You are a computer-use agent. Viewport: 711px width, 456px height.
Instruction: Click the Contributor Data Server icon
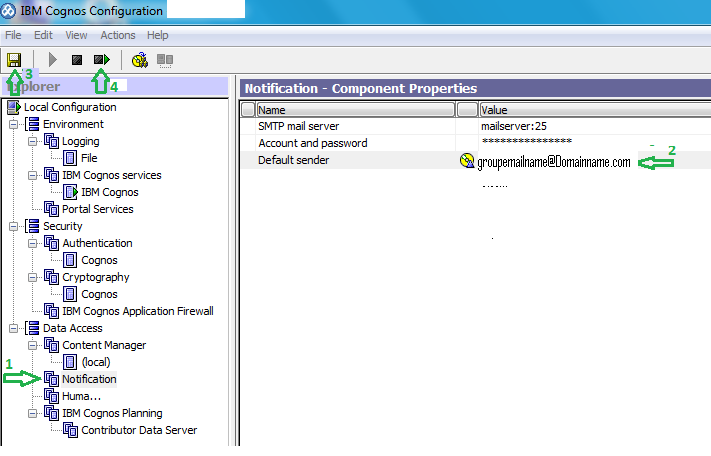[71, 430]
